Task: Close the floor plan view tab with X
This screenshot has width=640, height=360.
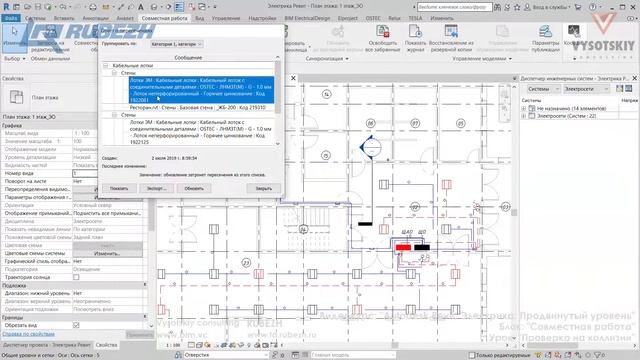Action: pos(293,78)
